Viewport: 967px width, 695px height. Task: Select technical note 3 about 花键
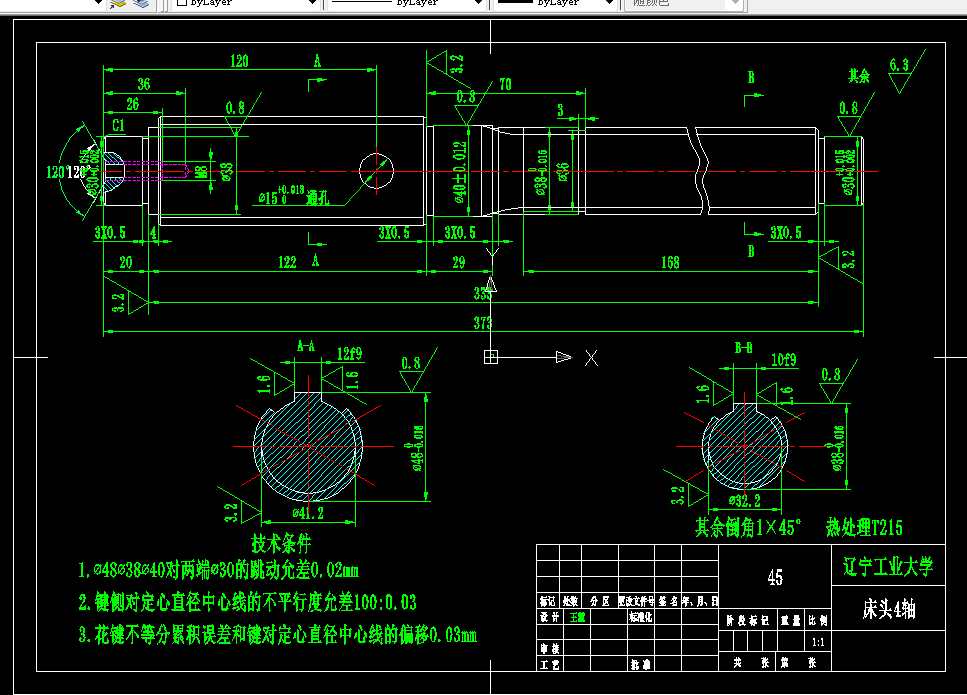278,635
